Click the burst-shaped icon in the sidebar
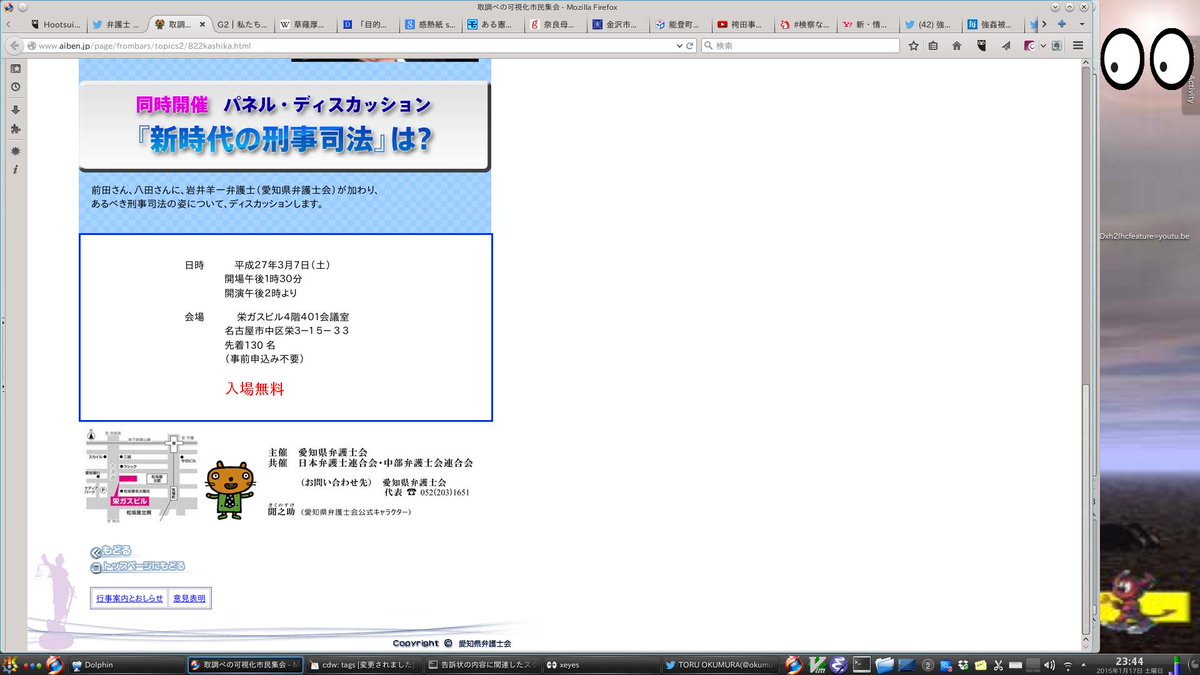Viewport: 1200px width, 675px height. pos(15,150)
